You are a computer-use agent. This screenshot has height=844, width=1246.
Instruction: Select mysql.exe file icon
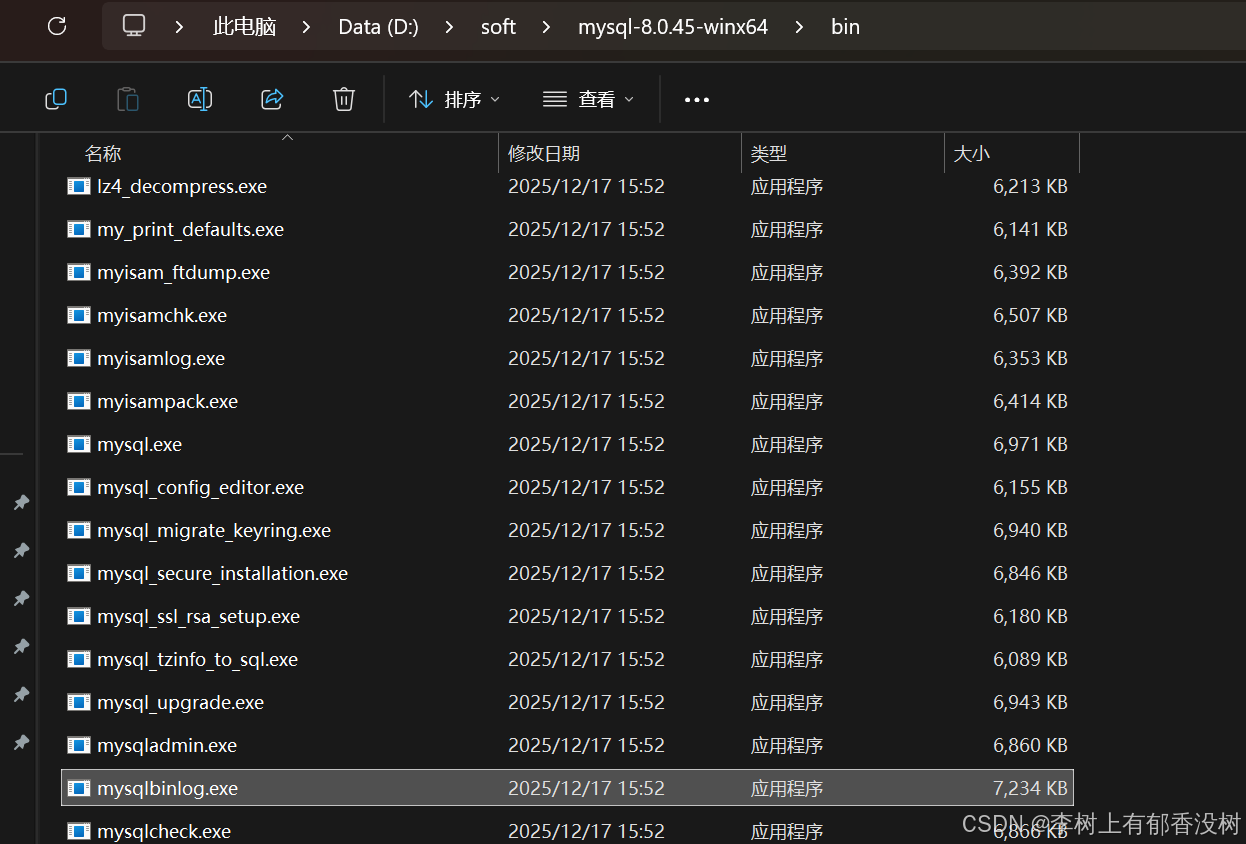tap(79, 444)
